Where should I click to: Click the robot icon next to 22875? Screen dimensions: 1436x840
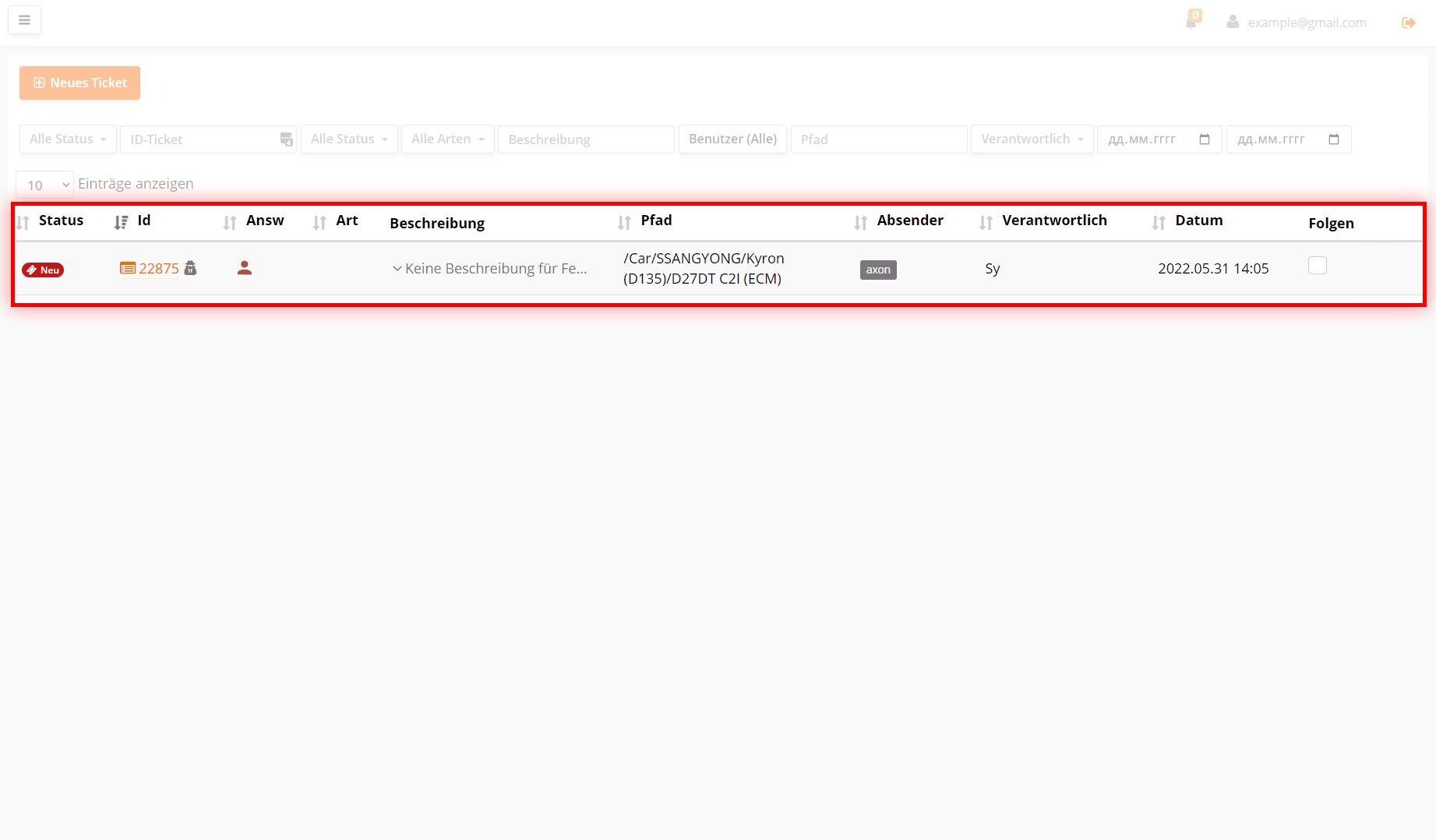pos(190,268)
